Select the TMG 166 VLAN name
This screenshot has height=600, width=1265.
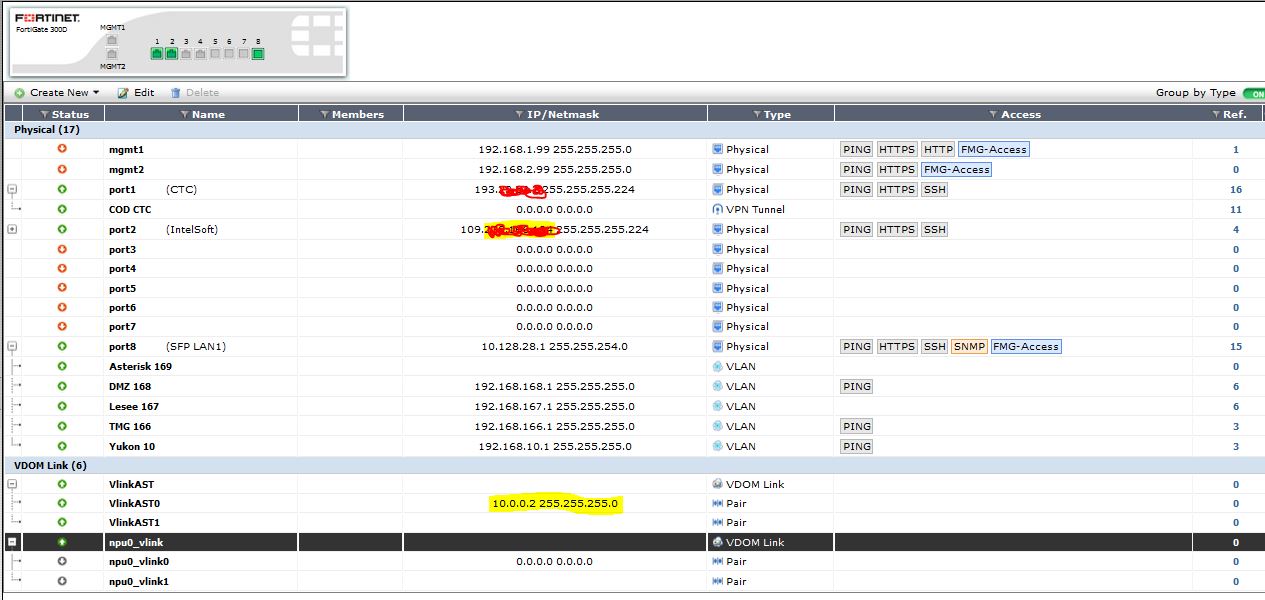click(x=130, y=426)
